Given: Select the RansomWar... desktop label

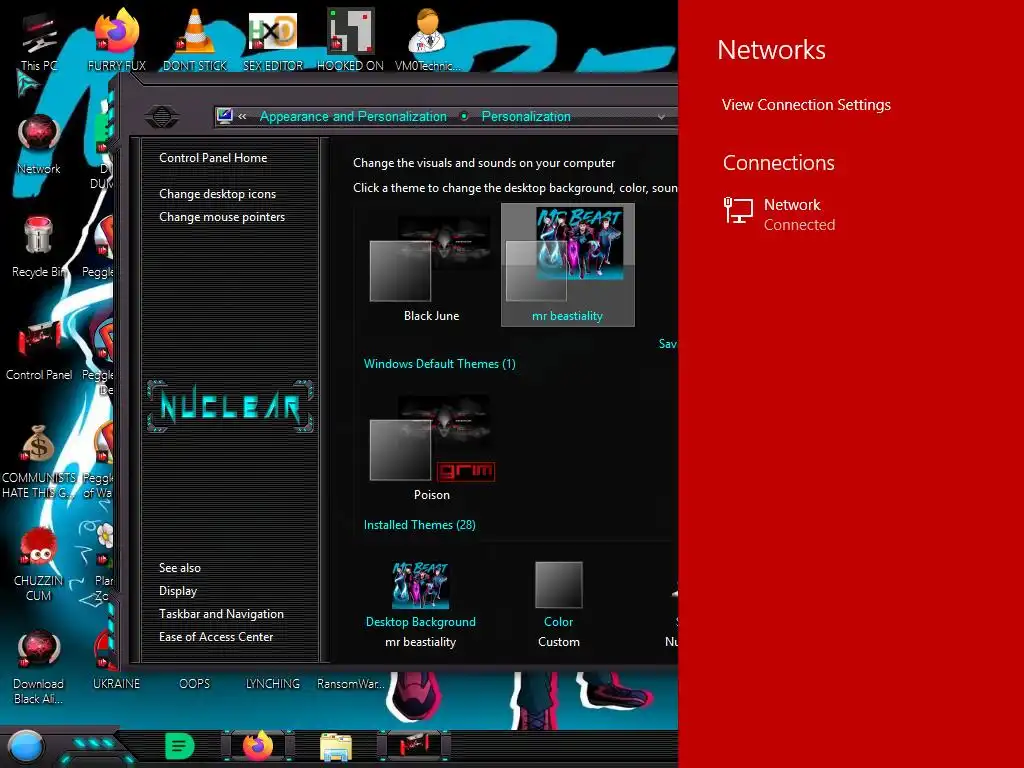Looking at the screenshot, I should pyautogui.click(x=351, y=684).
